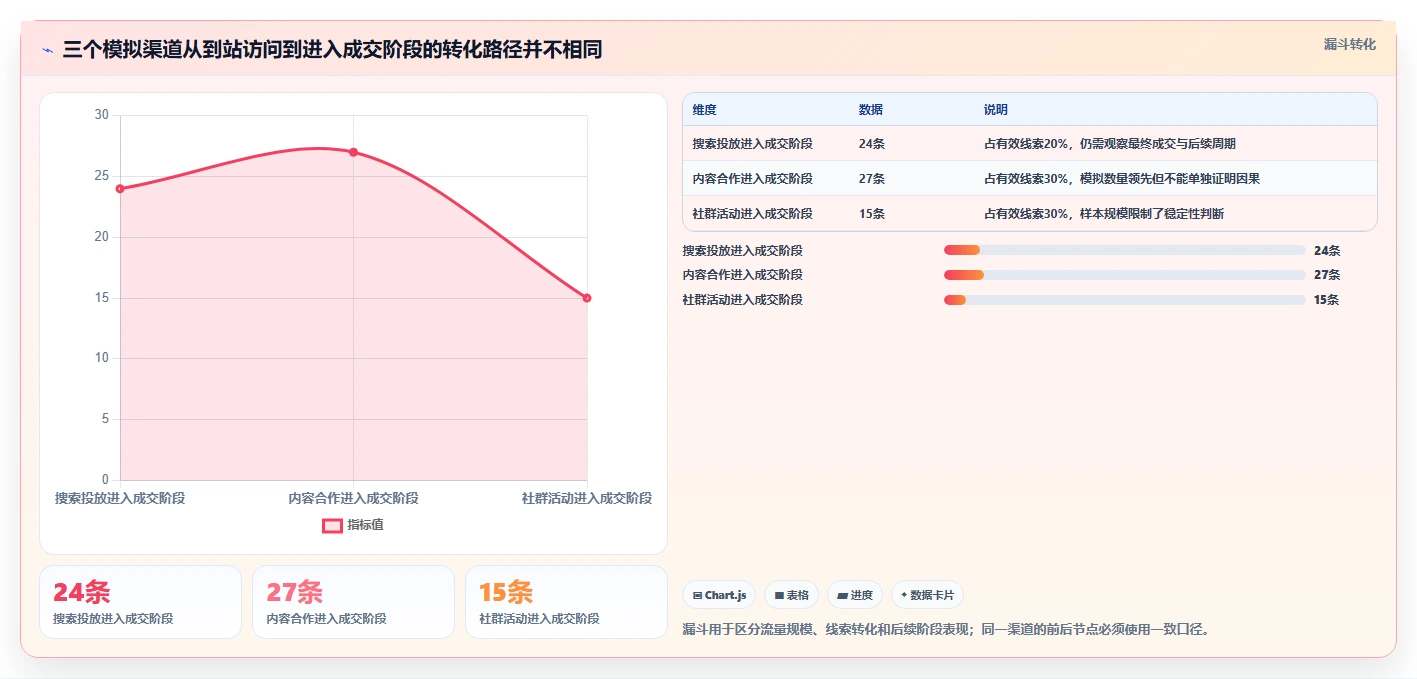
Task: Click the 15条 cell in the table
Action: click(x=871, y=214)
